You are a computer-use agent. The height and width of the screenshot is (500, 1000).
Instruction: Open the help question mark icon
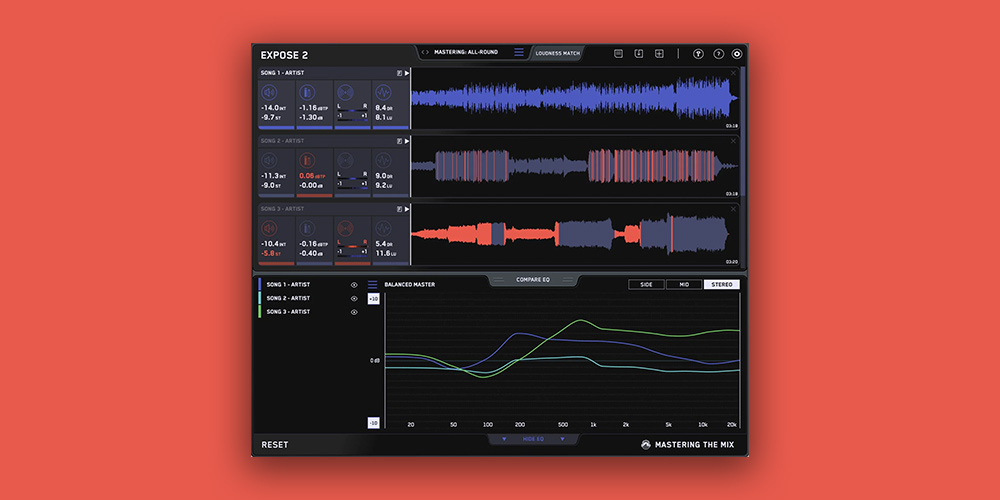718,54
